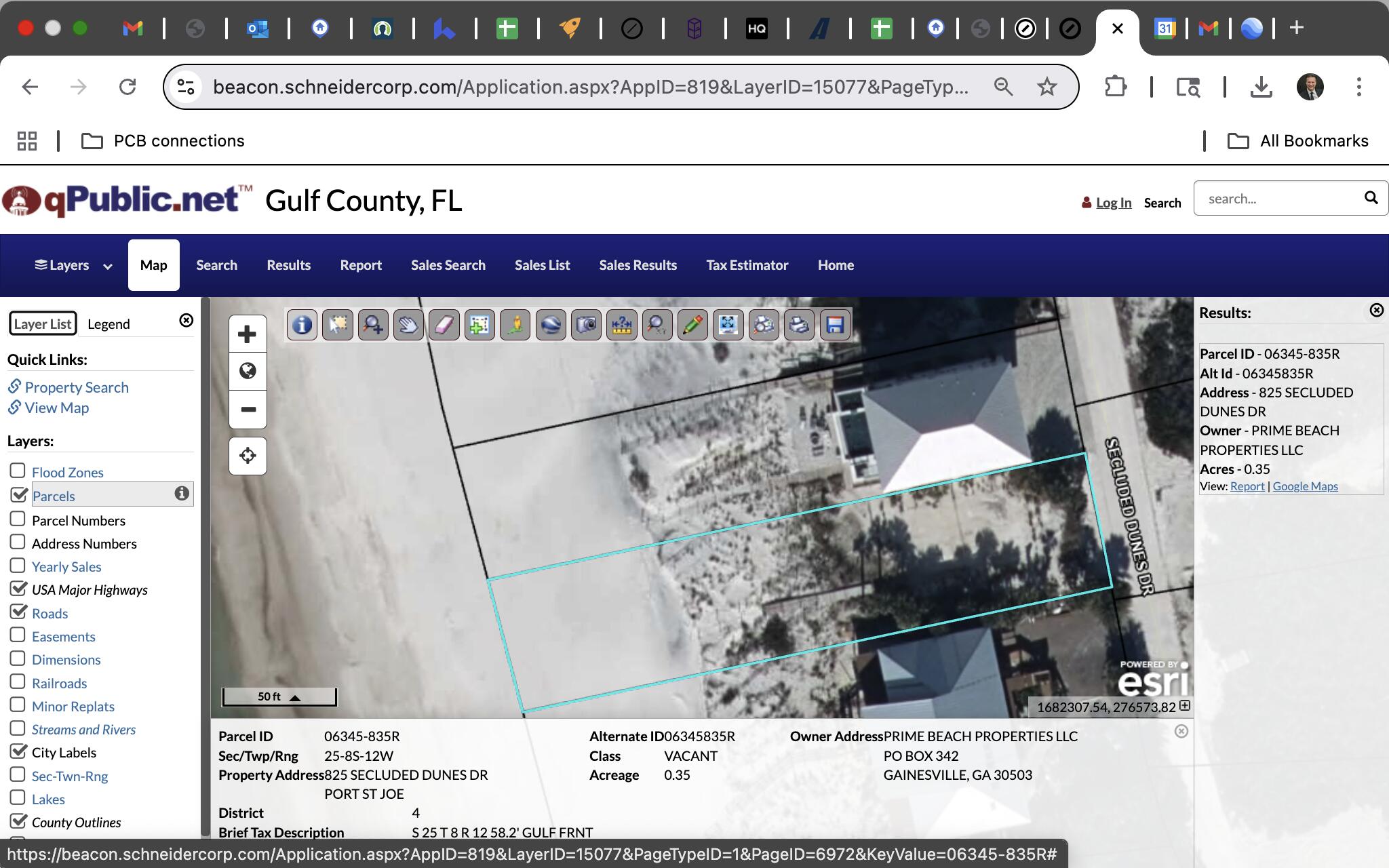
Task: Choose the Pan hand tool
Action: point(408,325)
